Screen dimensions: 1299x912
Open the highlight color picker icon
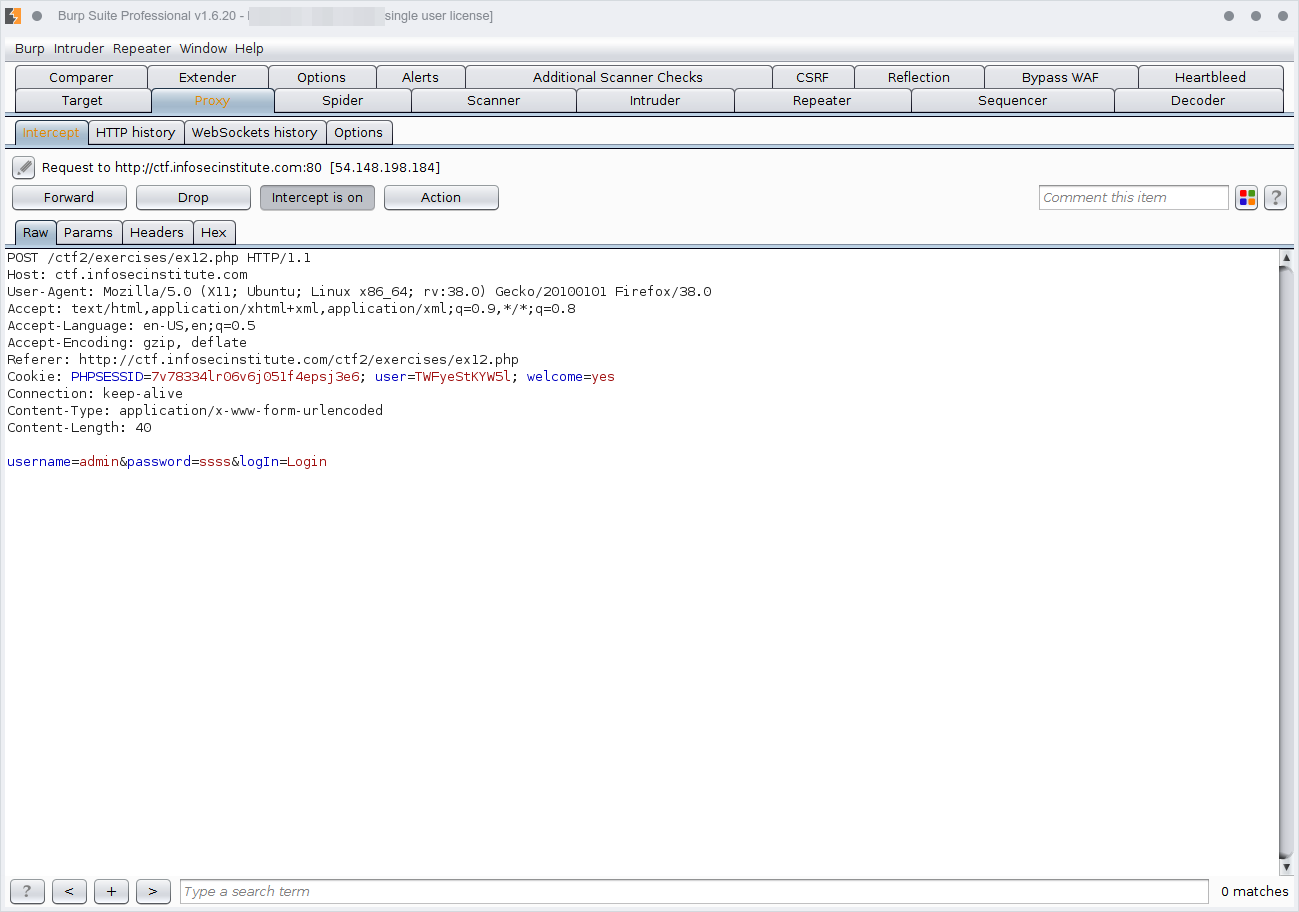click(1247, 198)
